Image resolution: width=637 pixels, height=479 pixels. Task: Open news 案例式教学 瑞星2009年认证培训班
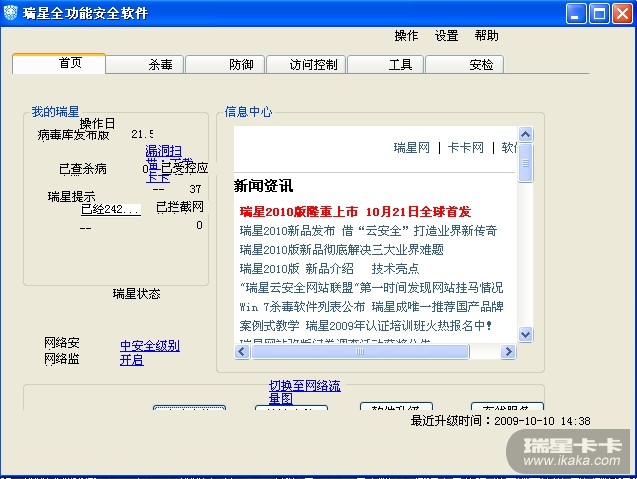[366, 325]
